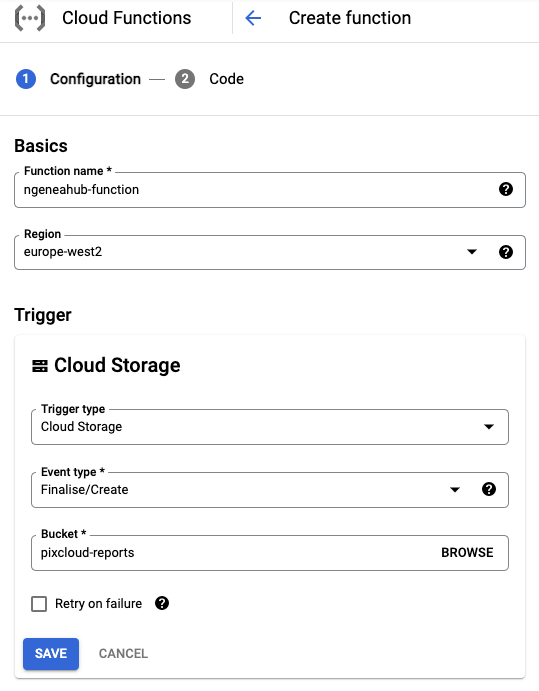Open help icon for Region field
The image size is (539, 691).
[x=506, y=252]
